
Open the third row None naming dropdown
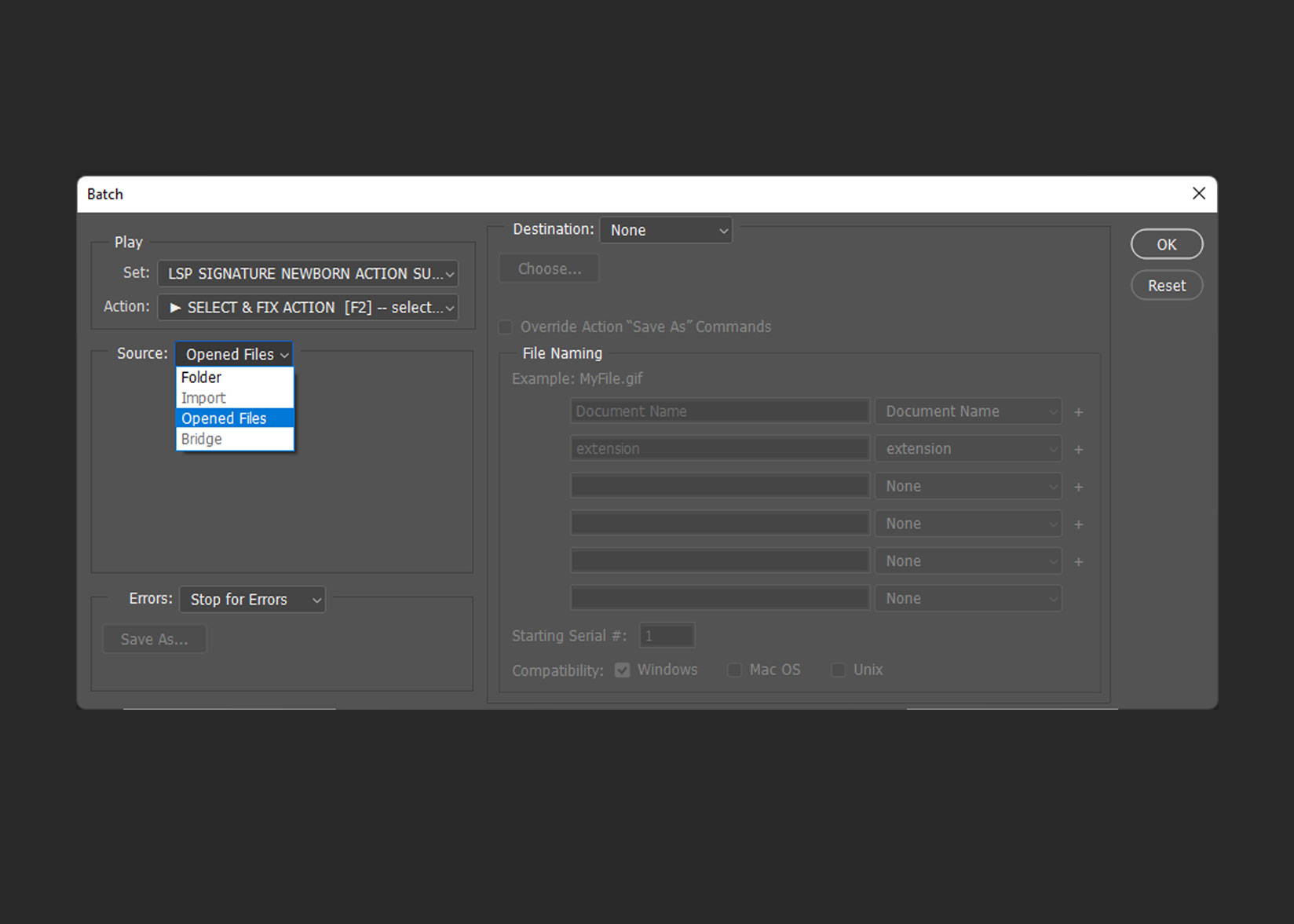tap(968, 487)
